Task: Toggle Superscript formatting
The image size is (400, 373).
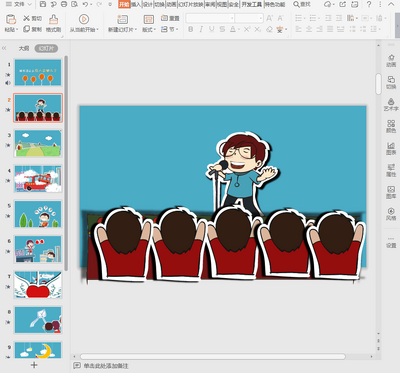Action: click(247, 29)
